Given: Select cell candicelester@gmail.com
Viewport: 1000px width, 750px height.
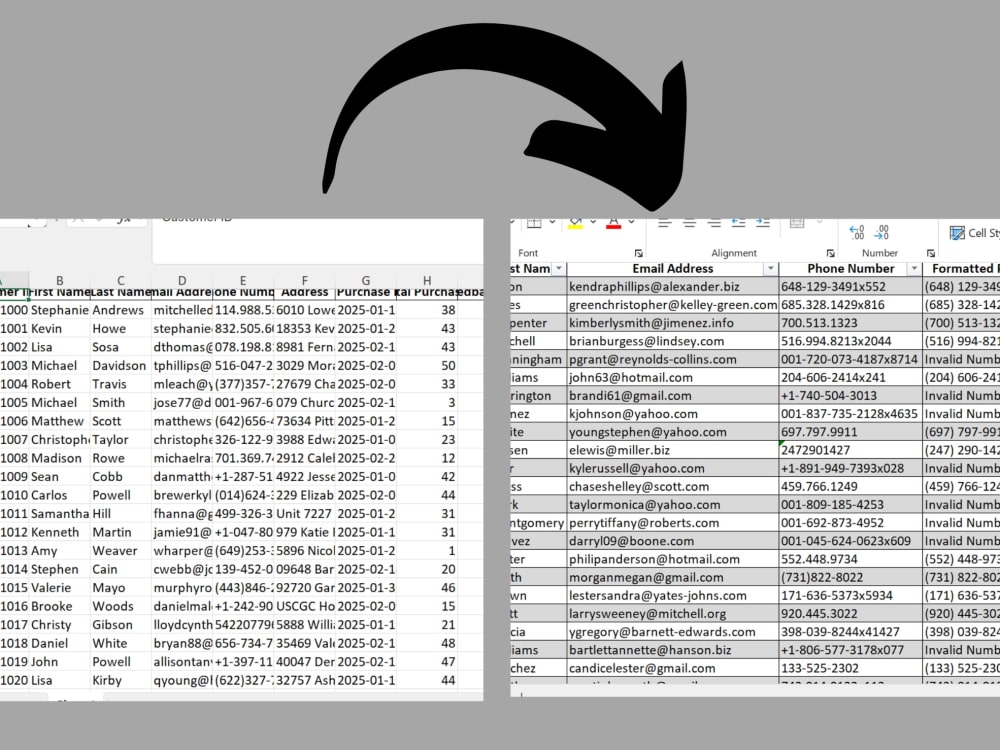Looking at the screenshot, I should pos(672,668).
